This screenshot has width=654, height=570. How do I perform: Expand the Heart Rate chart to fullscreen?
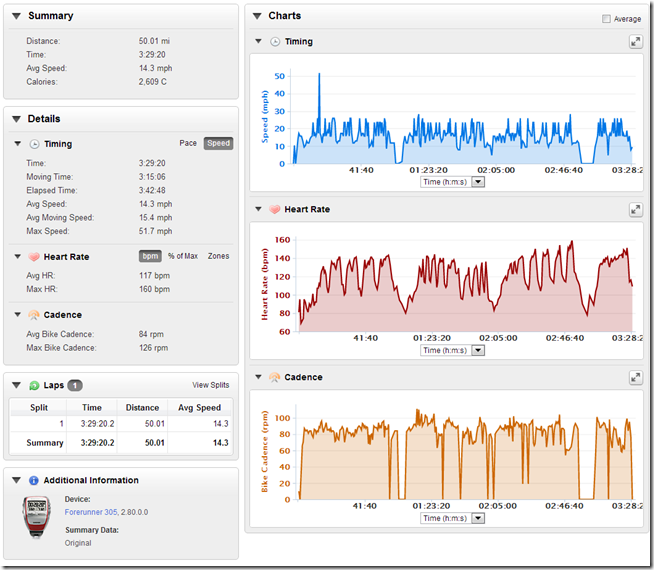coord(635,210)
